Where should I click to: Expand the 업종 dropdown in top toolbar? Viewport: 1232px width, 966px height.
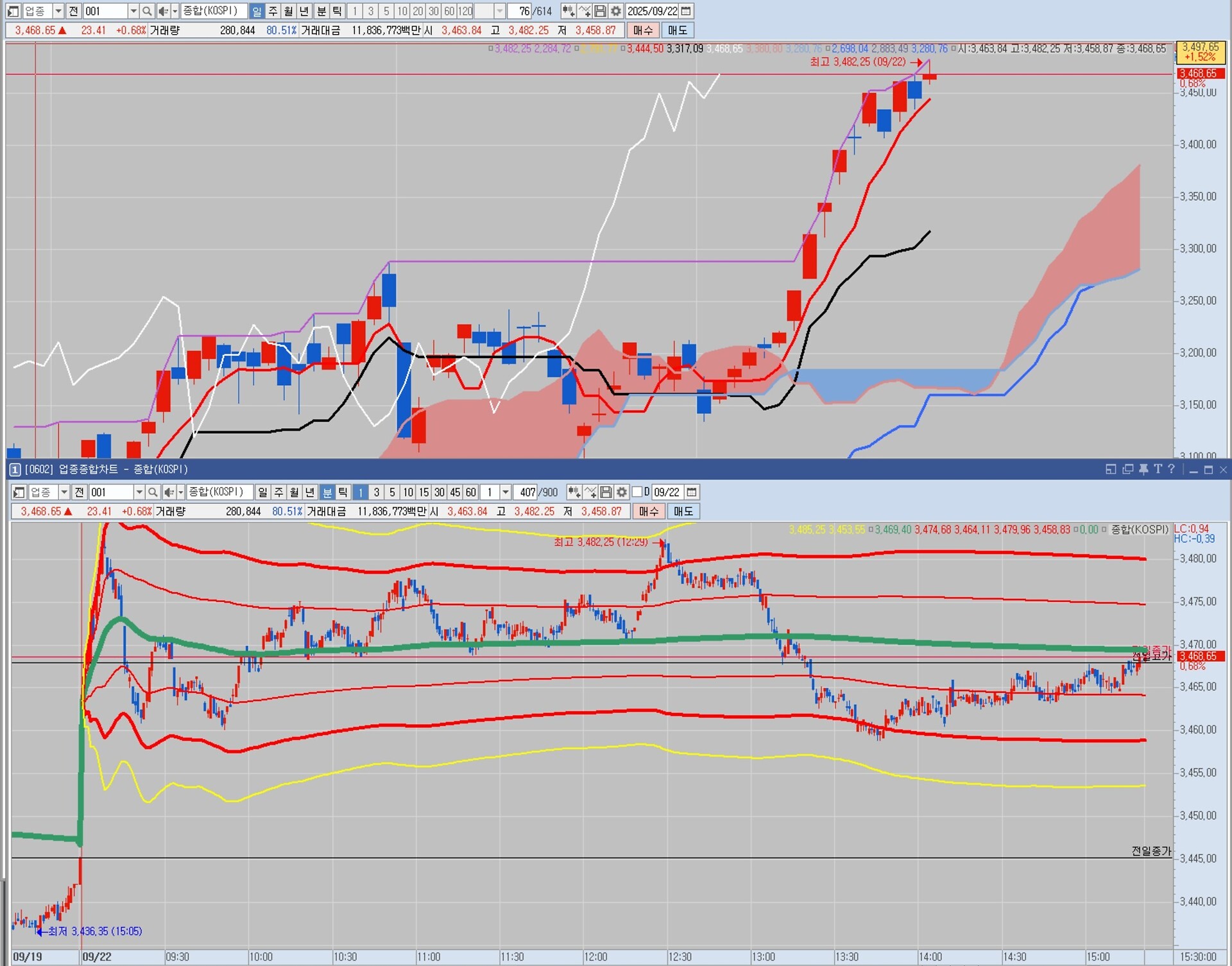[58, 11]
